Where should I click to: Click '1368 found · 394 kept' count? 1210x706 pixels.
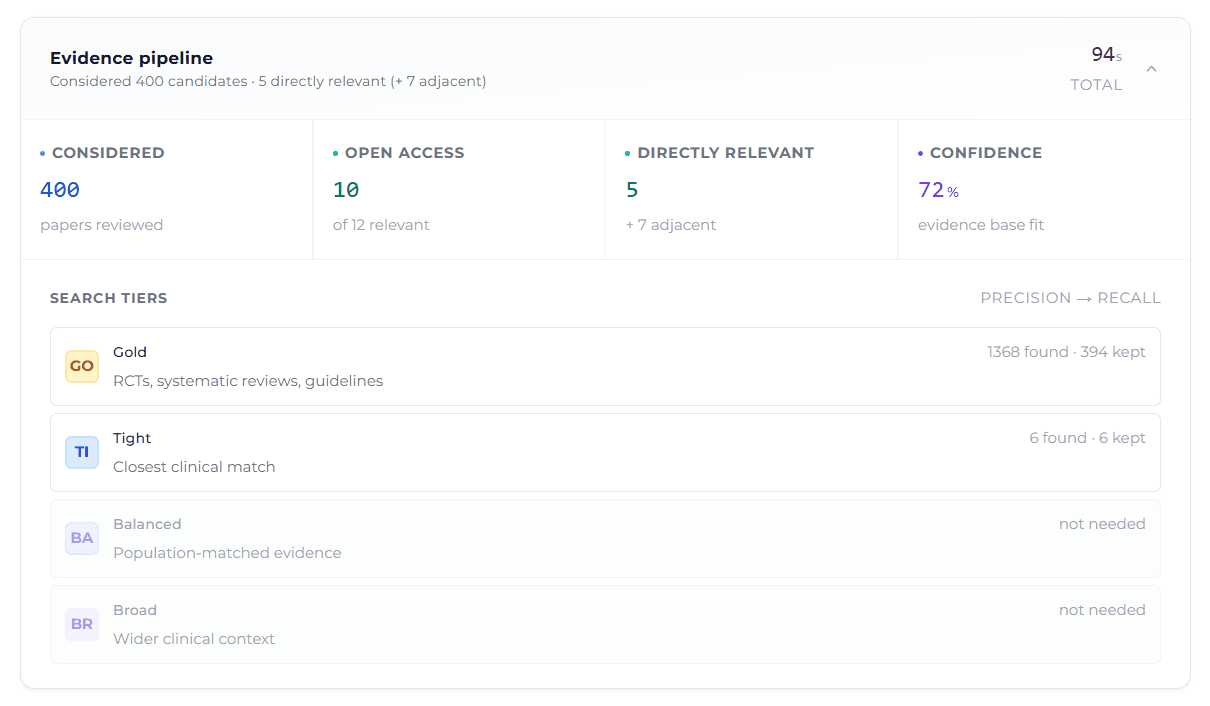1066,352
